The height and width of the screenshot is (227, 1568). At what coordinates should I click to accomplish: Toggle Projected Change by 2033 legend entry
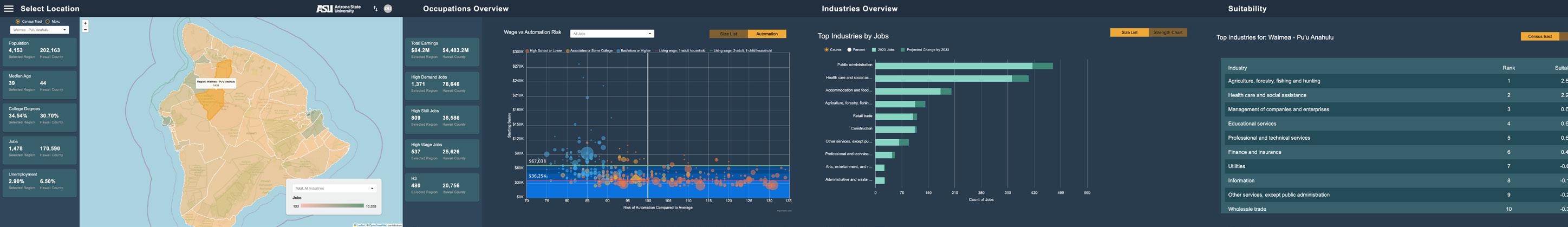925,50
